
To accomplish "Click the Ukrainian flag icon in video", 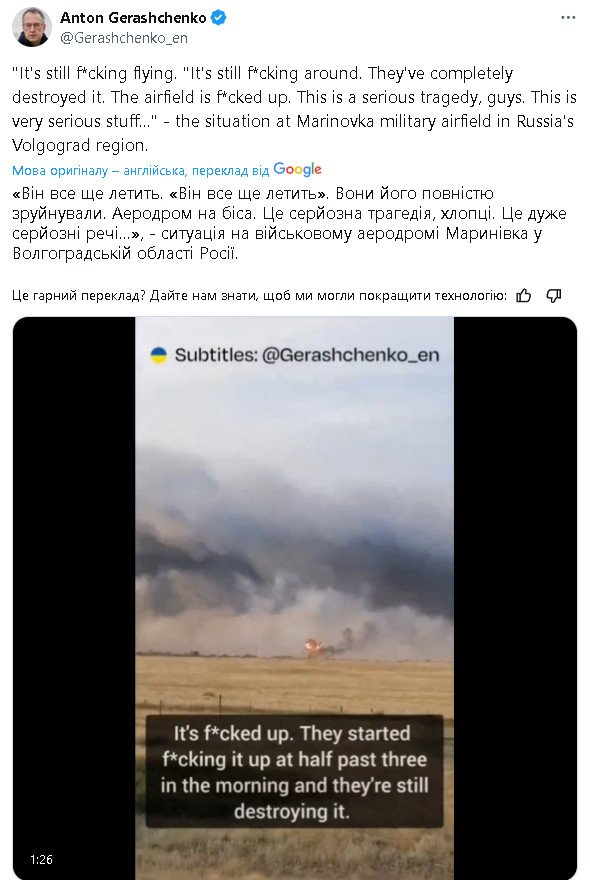I will pos(159,355).
